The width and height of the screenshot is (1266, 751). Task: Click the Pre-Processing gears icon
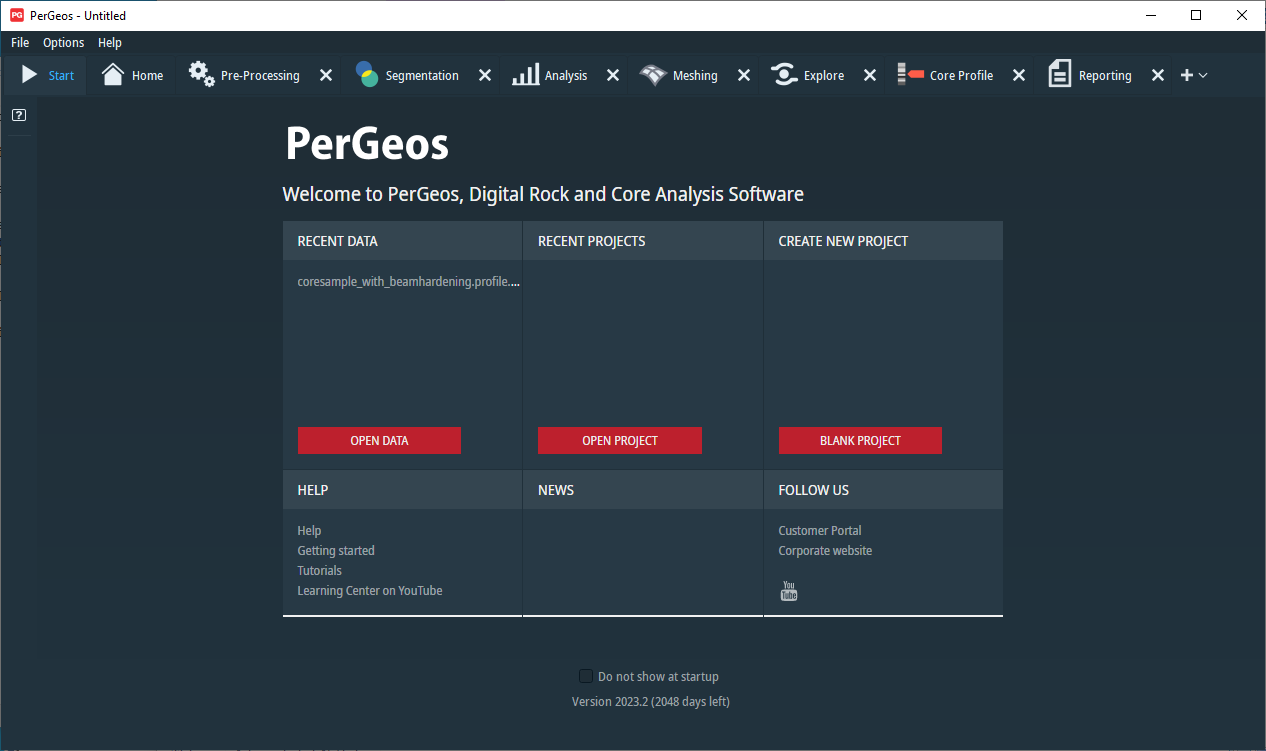[x=201, y=74]
